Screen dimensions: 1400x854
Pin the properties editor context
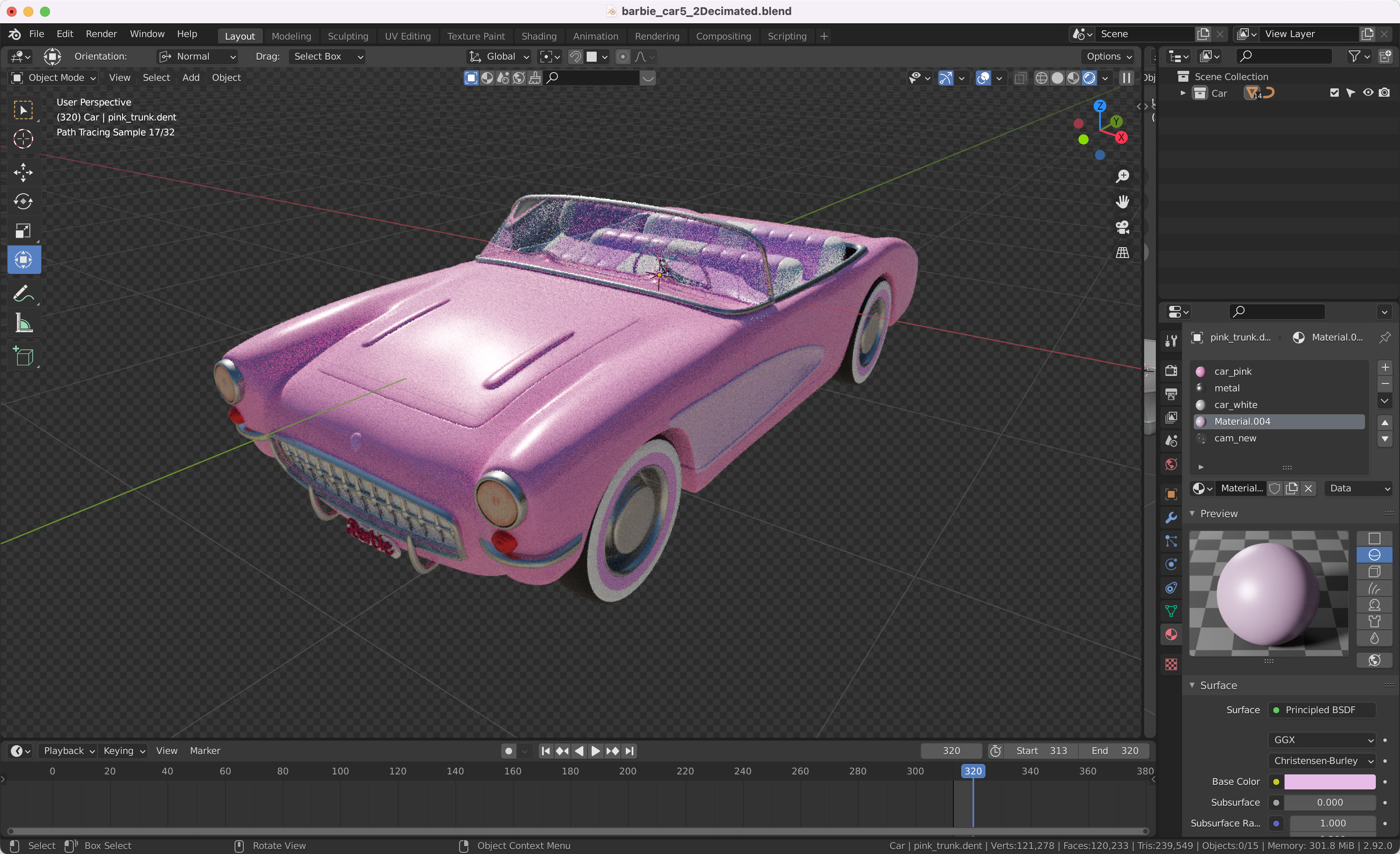pos(1385,338)
